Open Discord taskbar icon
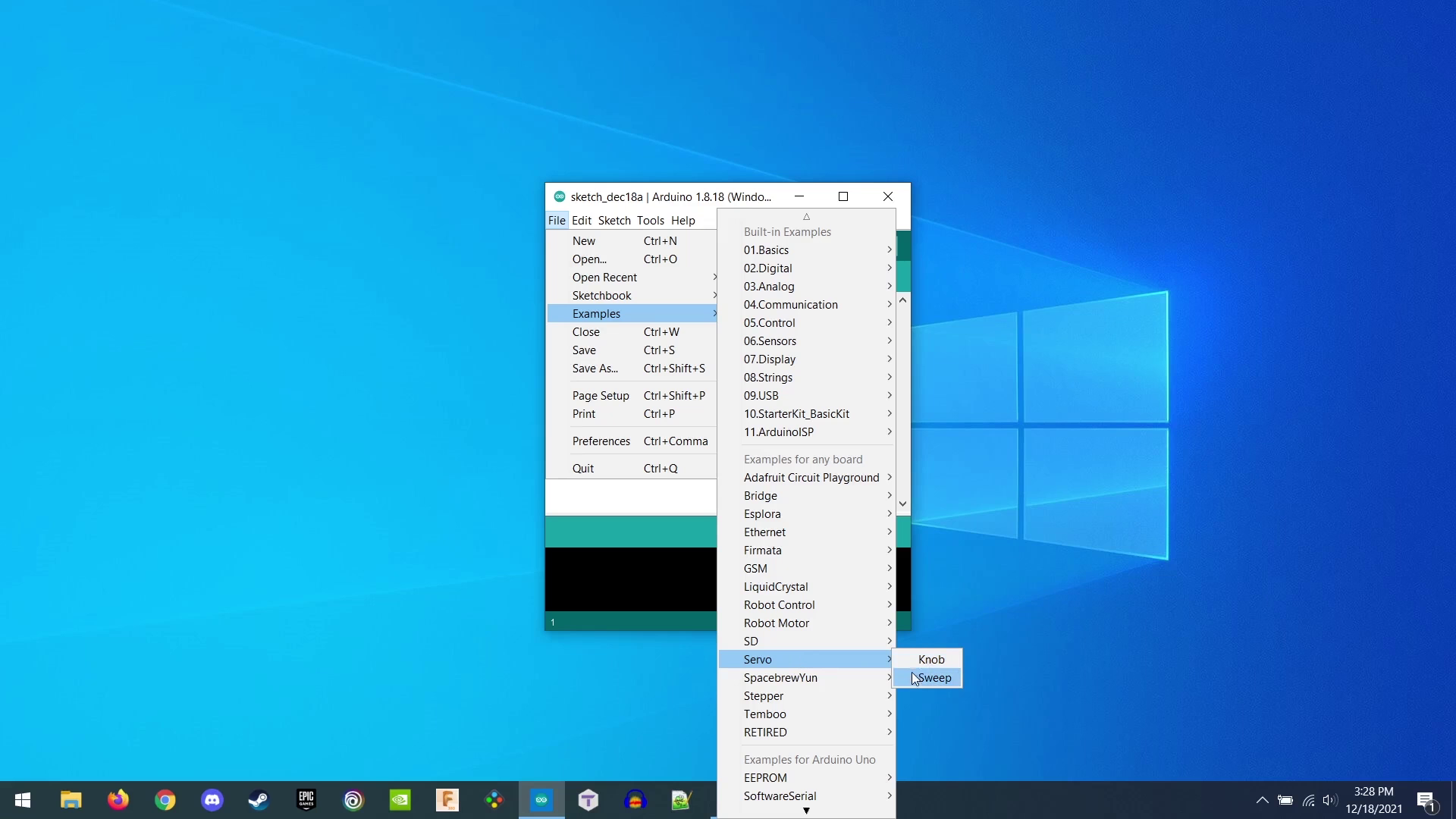Viewport: 1456px width, 819px height. tap(212, 800)
